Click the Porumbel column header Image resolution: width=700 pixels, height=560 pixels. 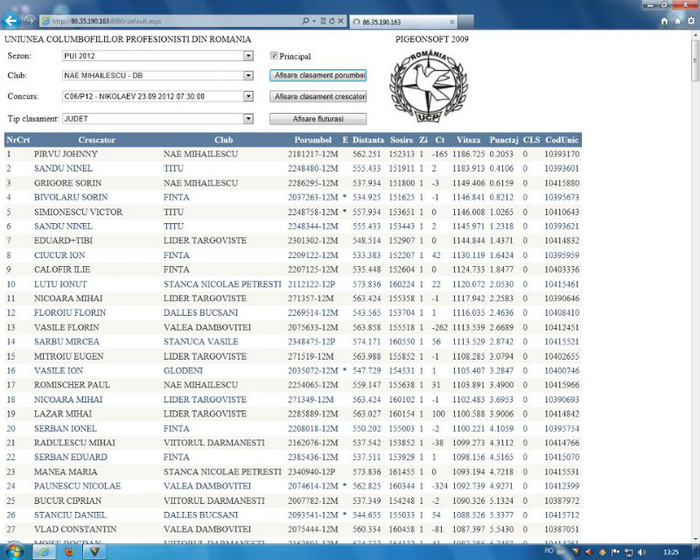(312, 140)
